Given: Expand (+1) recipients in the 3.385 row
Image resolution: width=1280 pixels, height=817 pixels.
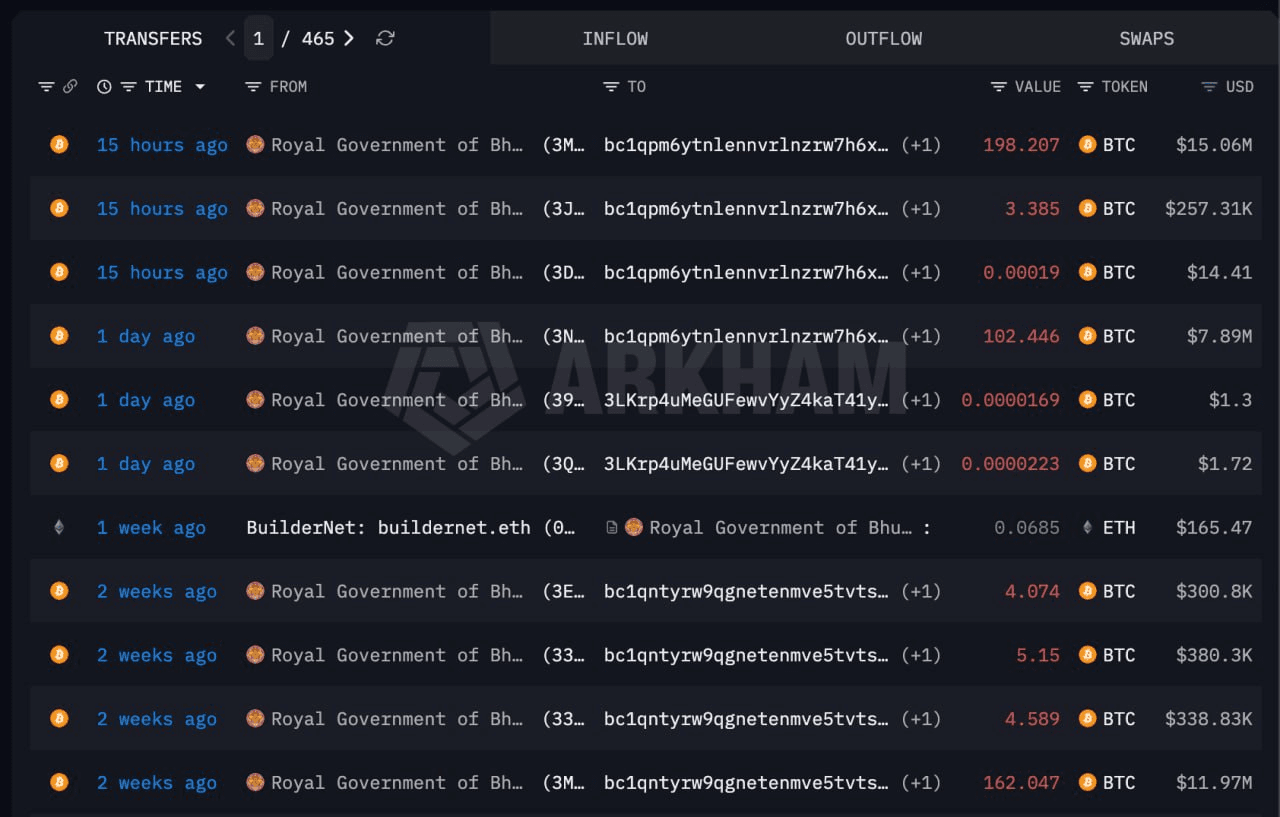Looking at the screenshot, I should [x=921, y=209].
